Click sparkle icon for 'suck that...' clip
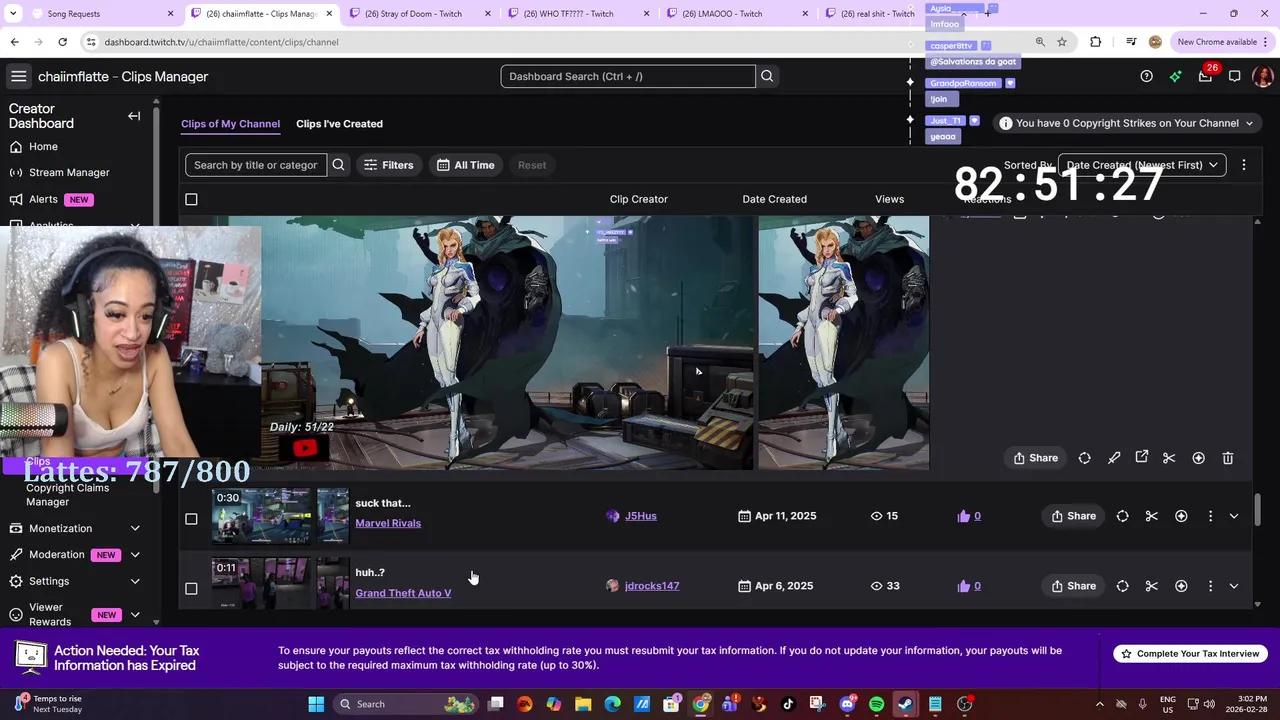Screen dimensions: 1280x720 1181,516
